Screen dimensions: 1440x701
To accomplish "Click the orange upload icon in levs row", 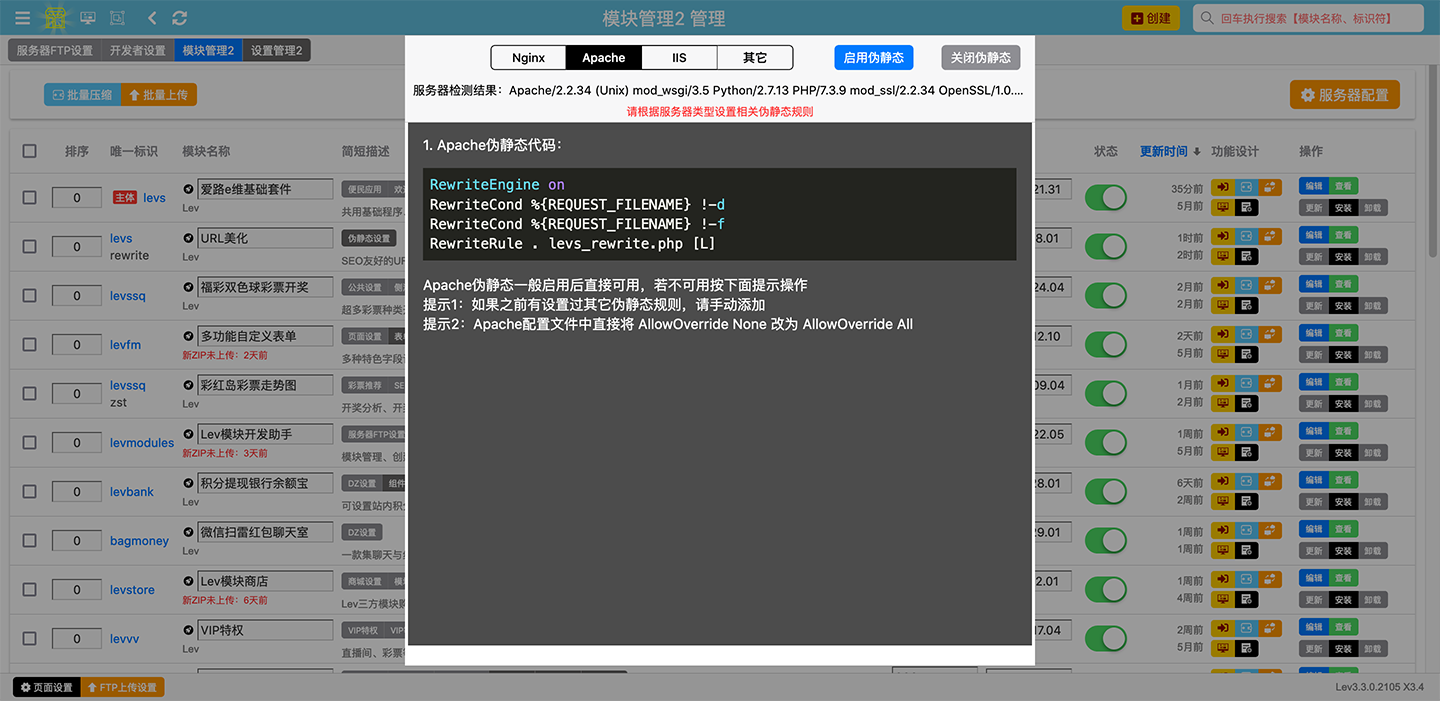I will 1270,187.
